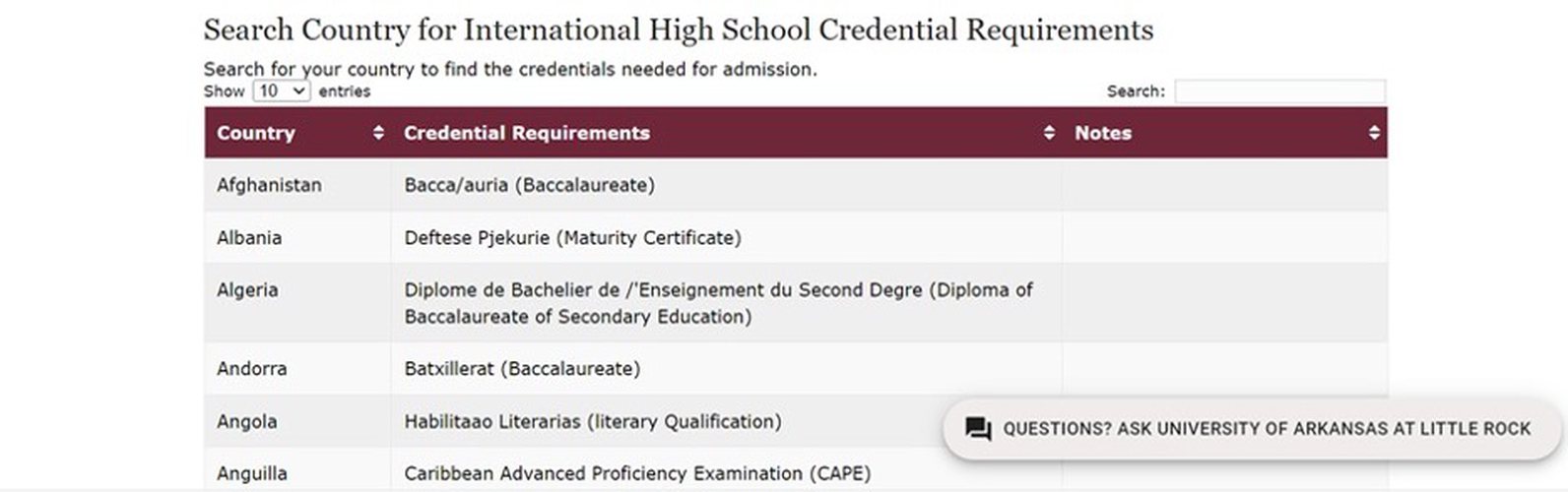Select the Andorra row
This screenshot has width=1568, height=492.
[x=796, y=369]
